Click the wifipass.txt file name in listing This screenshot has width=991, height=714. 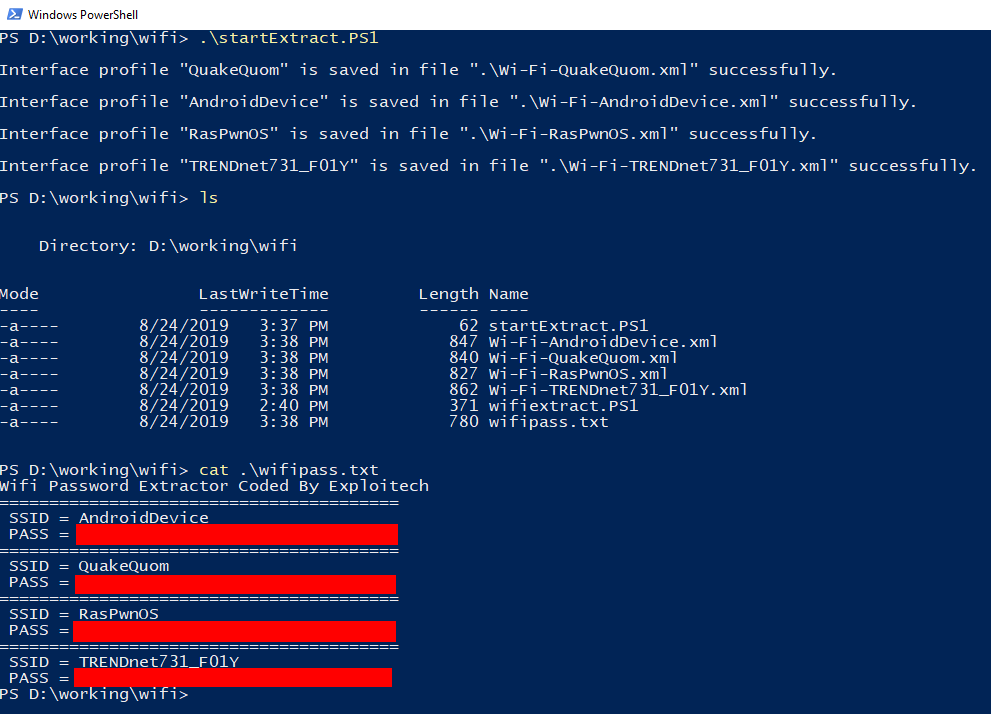pyautogui.click(x=548, y=421)
